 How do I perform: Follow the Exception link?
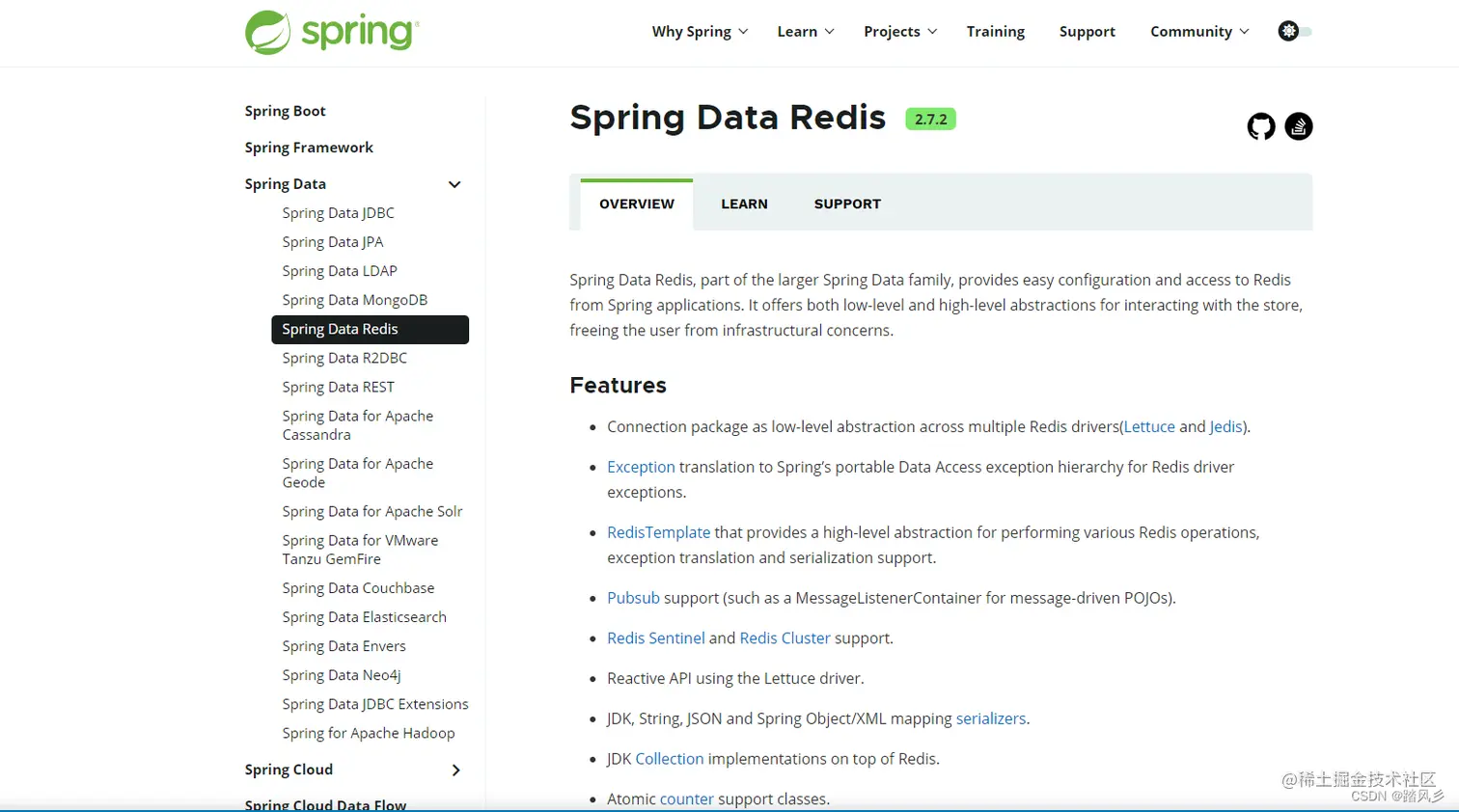(641, 467)
